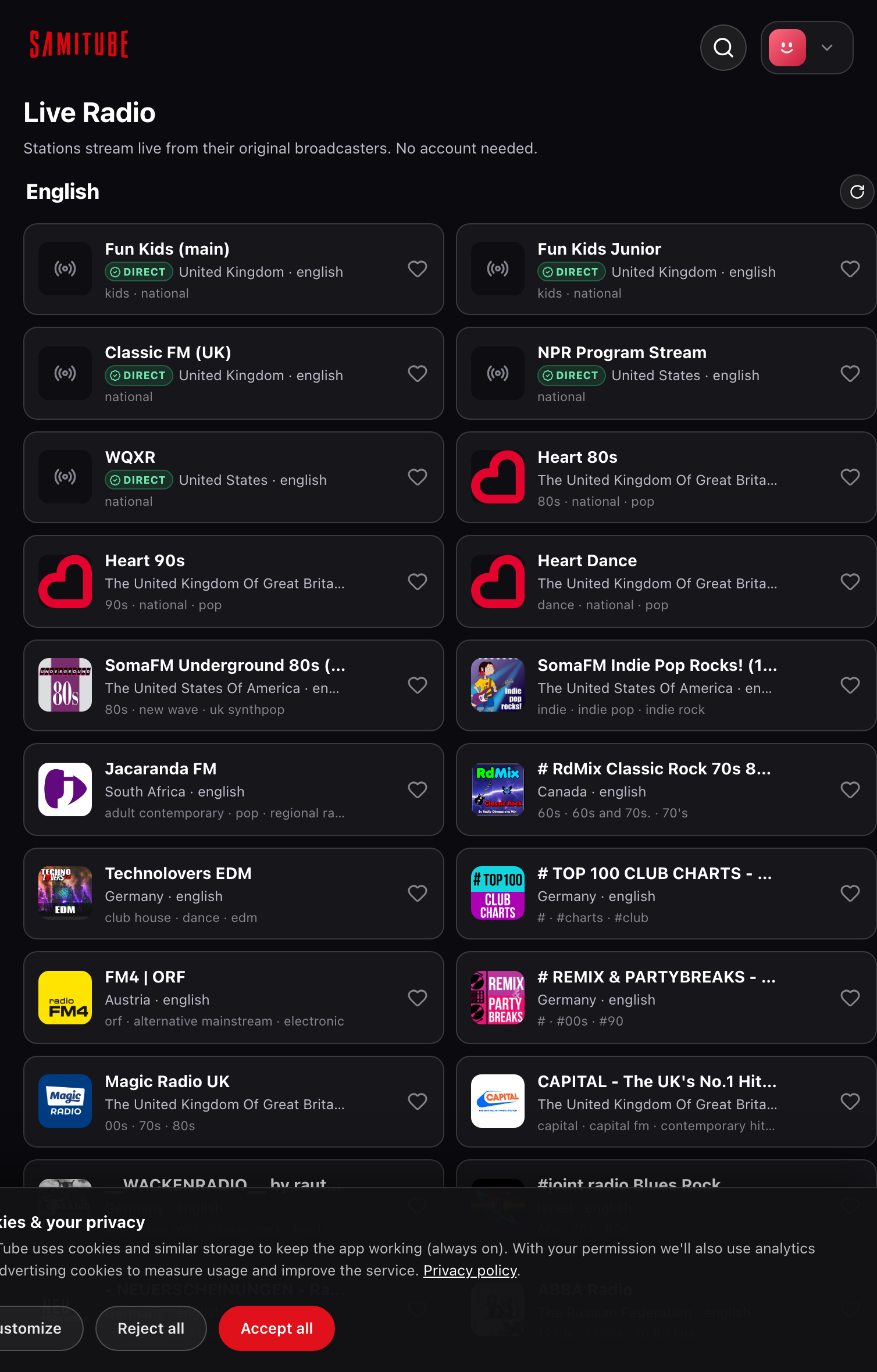Click NPR Program Stream broadcast icon
The image size is (877, 1372).
pos(498,373)
